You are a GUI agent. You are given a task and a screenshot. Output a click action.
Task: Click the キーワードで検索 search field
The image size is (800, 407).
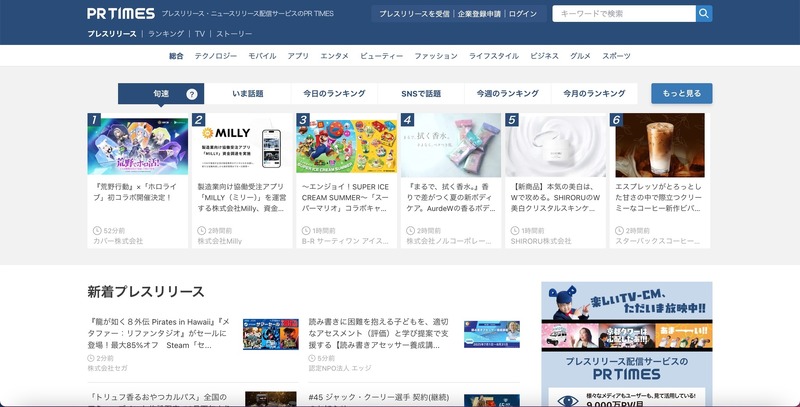tap(624, 14)
